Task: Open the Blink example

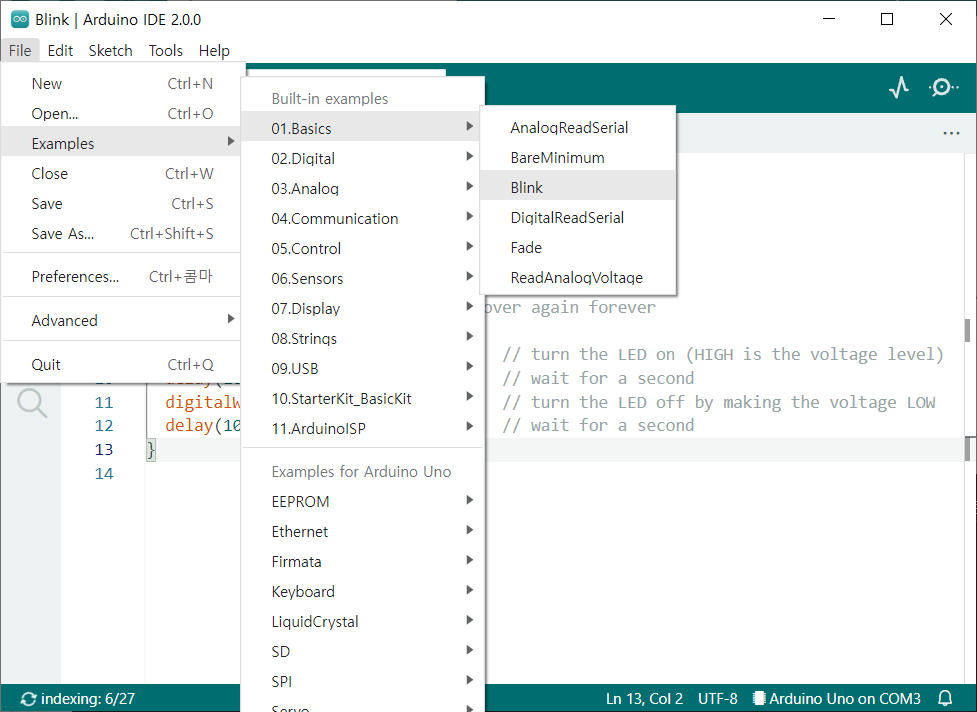Action: (x=578, y=187)
